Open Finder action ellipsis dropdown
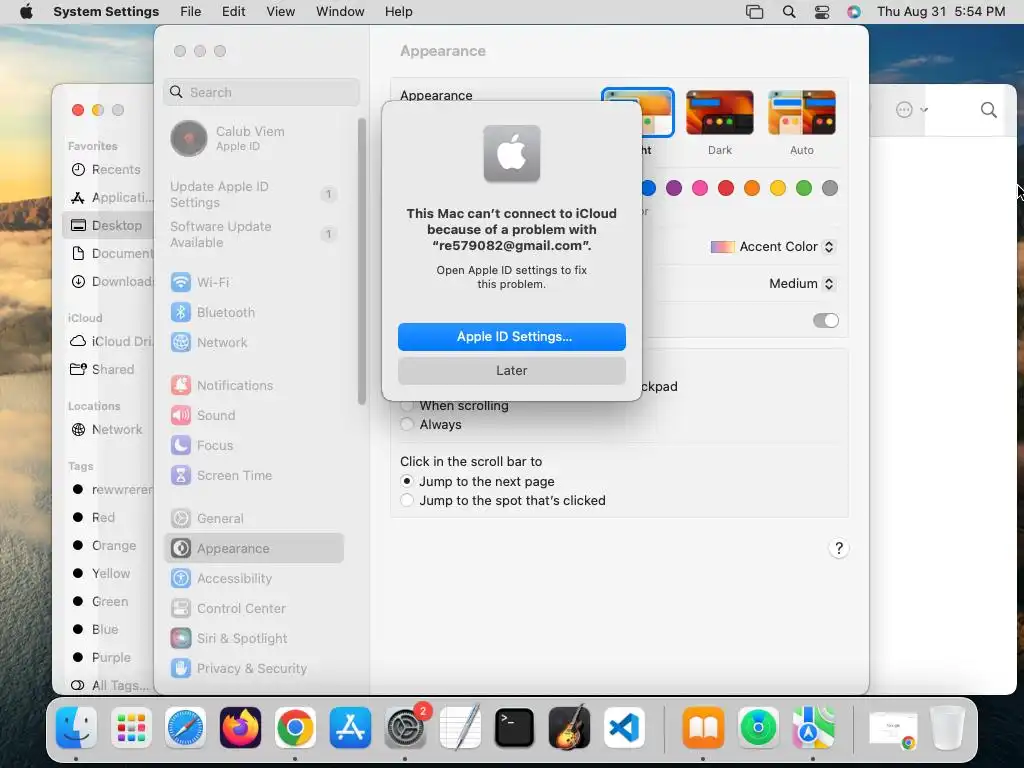1024x768 pixels. coord(912,110)
